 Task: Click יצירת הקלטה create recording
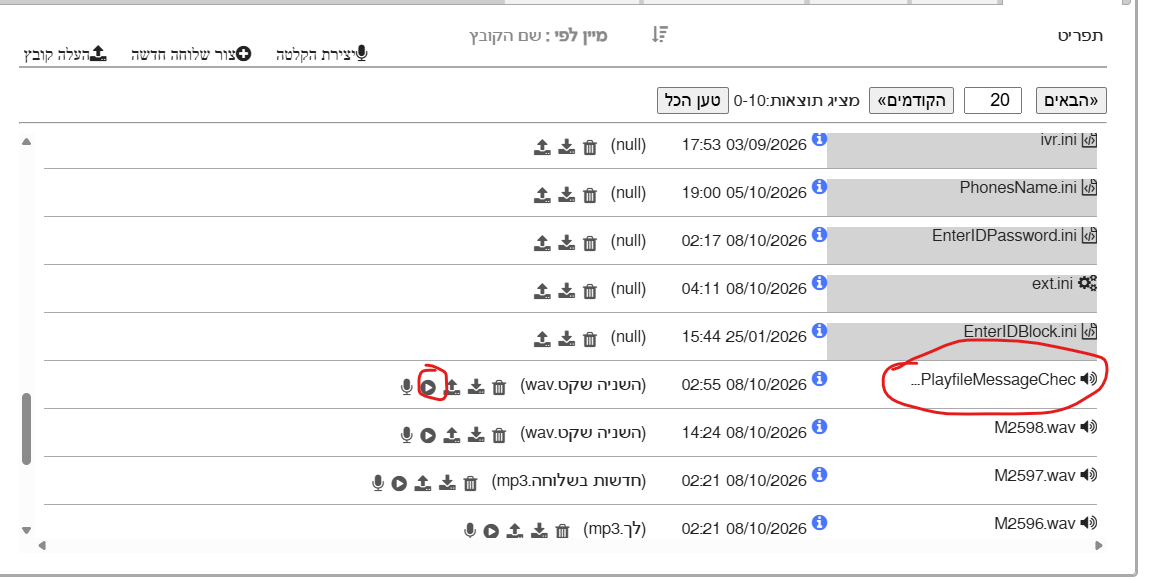[x=322, y=54]
